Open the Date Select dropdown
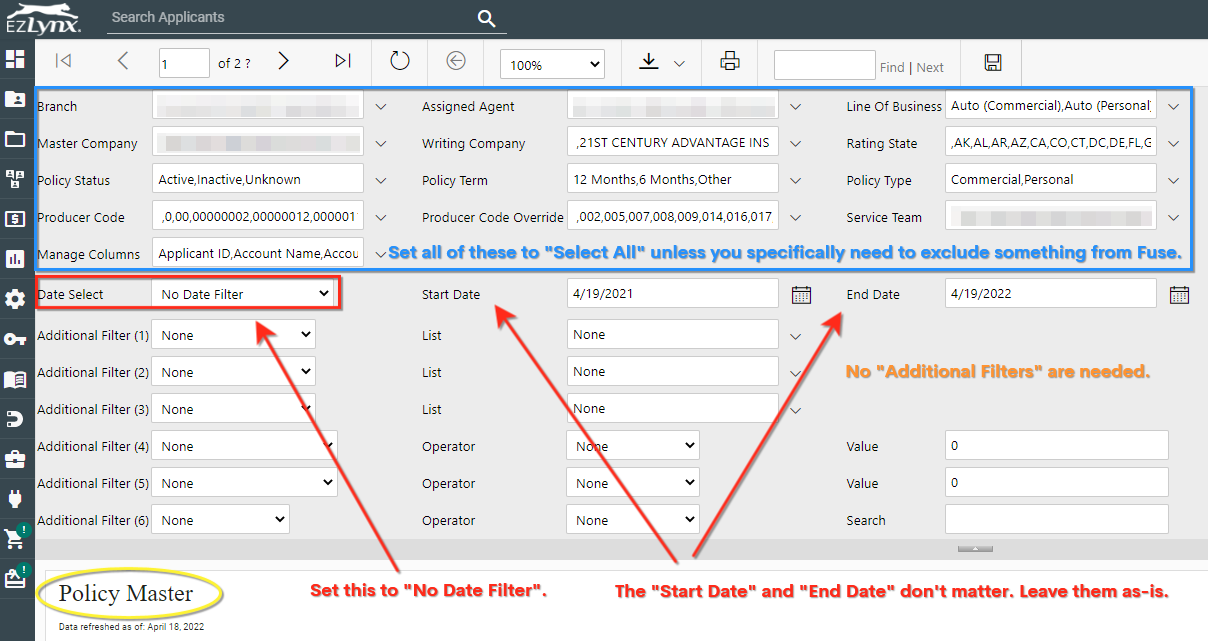This screenshot has height=641, width=1208. coord(244,294)
